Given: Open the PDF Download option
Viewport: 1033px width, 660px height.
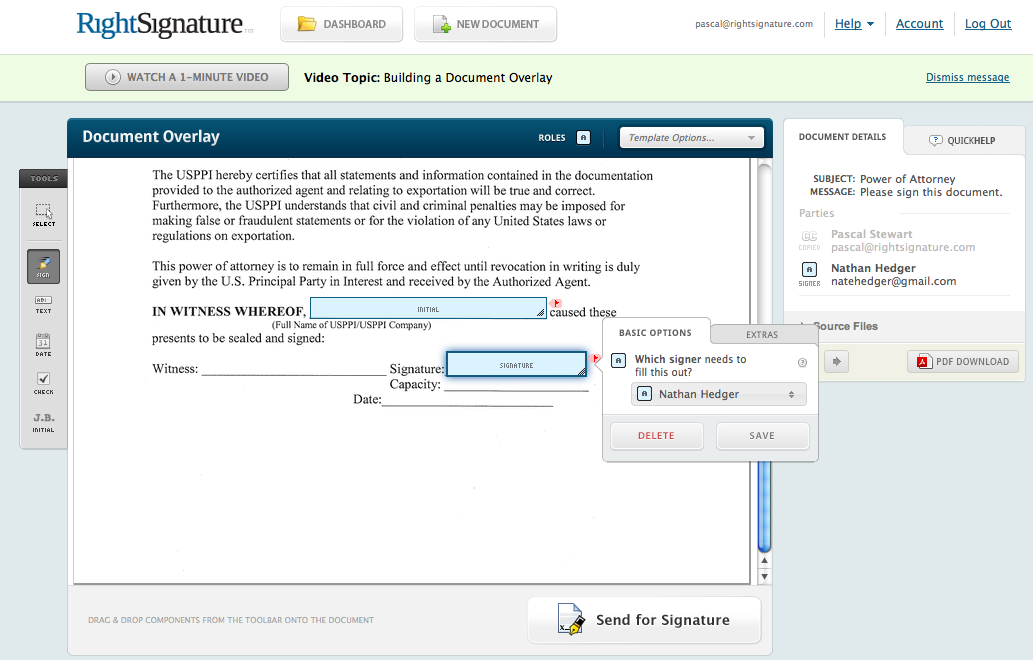Looking at the screenshot, I should tap(962, 361).
